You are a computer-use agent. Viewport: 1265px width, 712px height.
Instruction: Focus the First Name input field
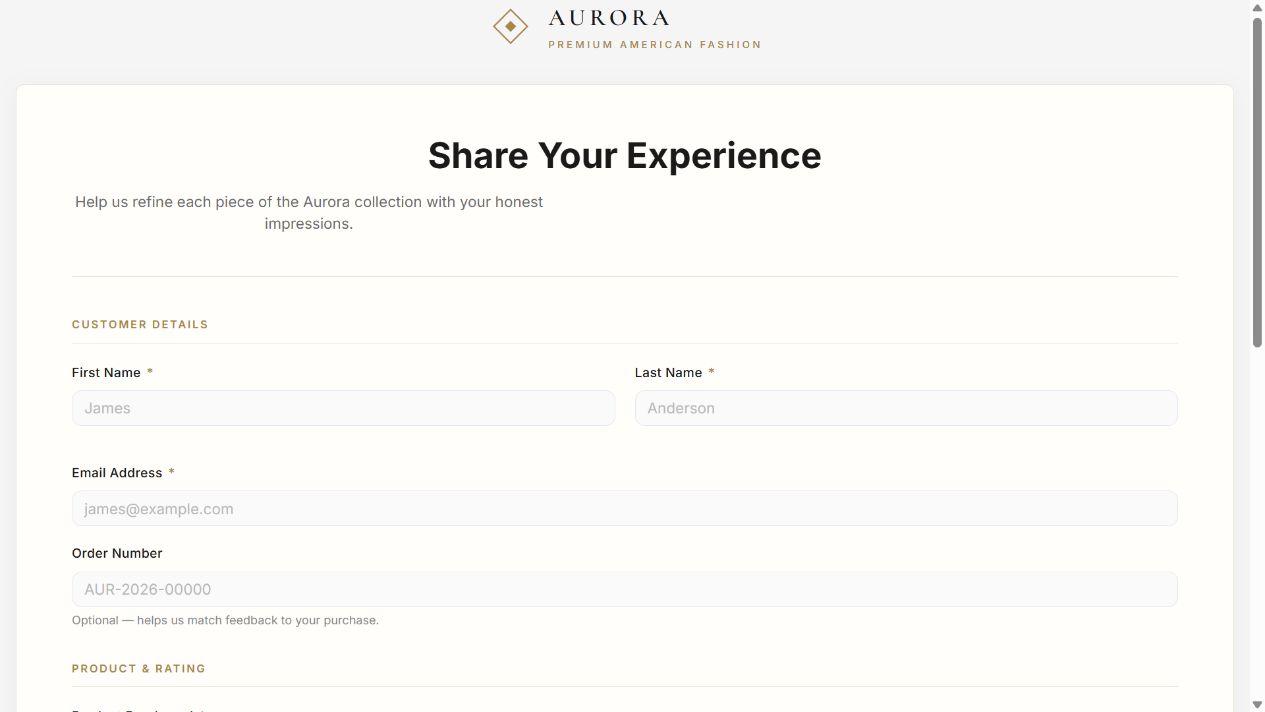(x=343, y=408)
